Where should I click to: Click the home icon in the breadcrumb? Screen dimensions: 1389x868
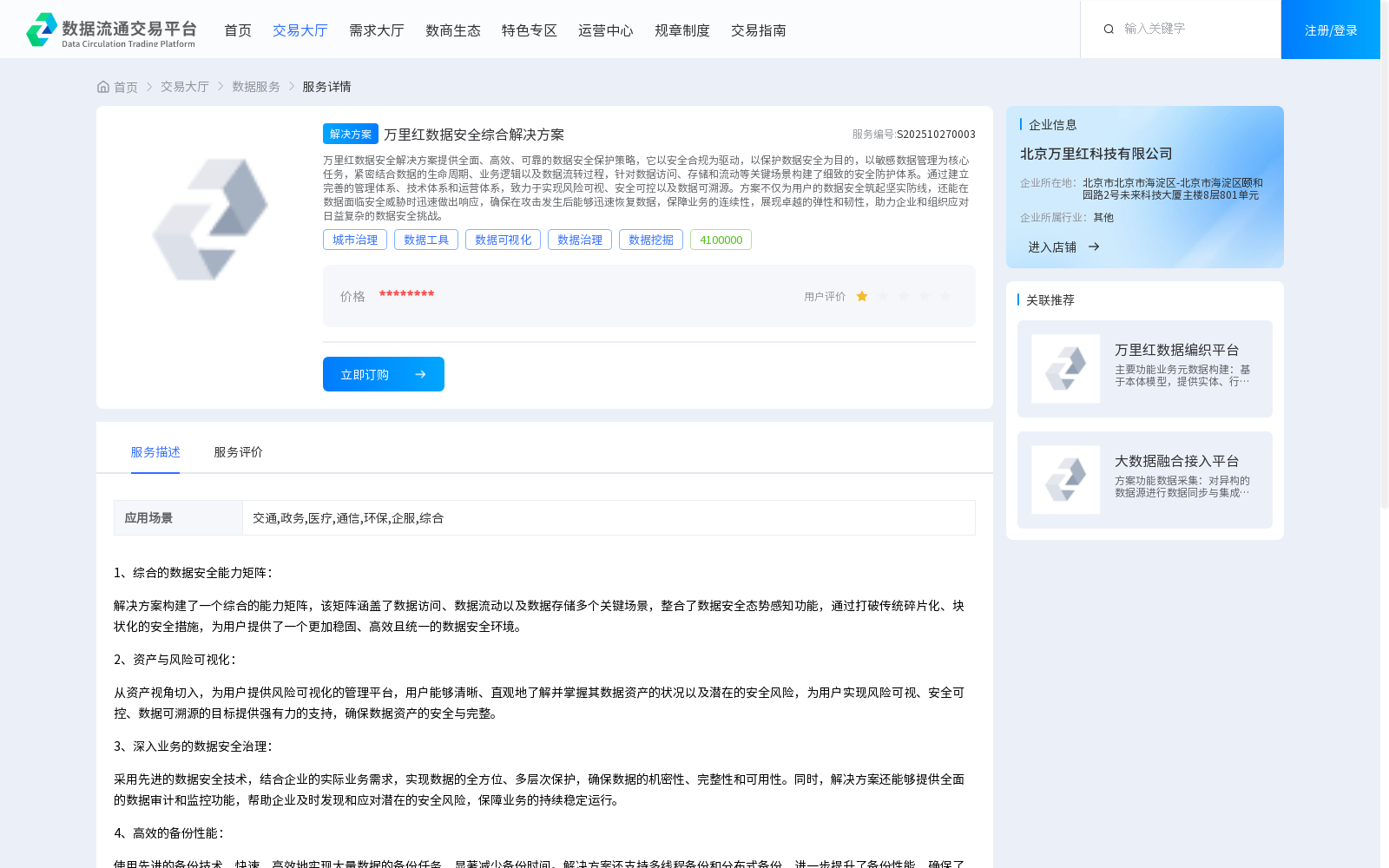pos(103,87)
